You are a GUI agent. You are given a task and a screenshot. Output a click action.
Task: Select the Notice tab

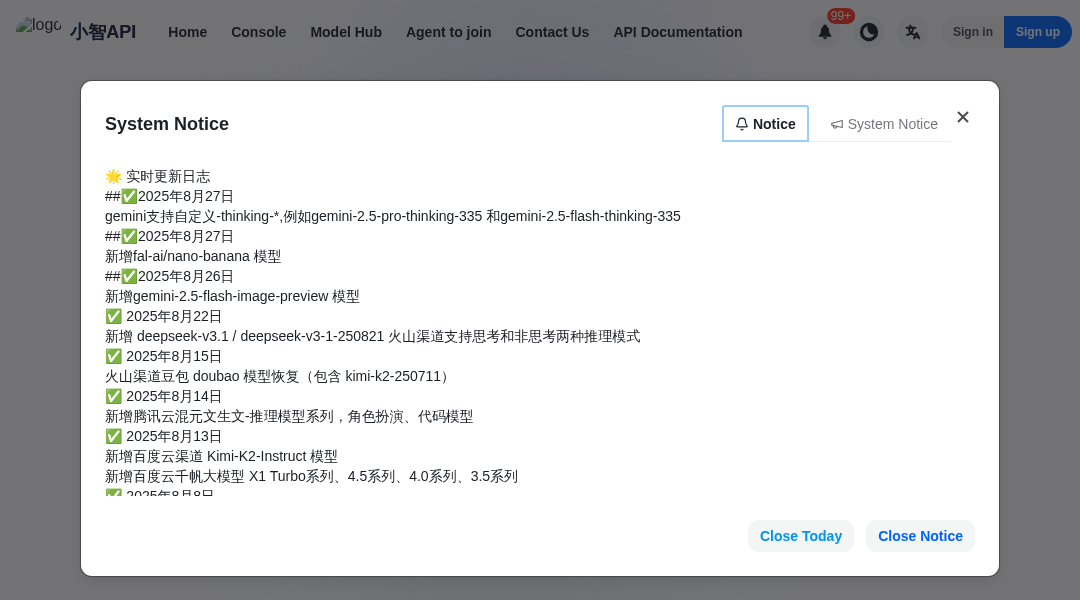tap(765, 123)
